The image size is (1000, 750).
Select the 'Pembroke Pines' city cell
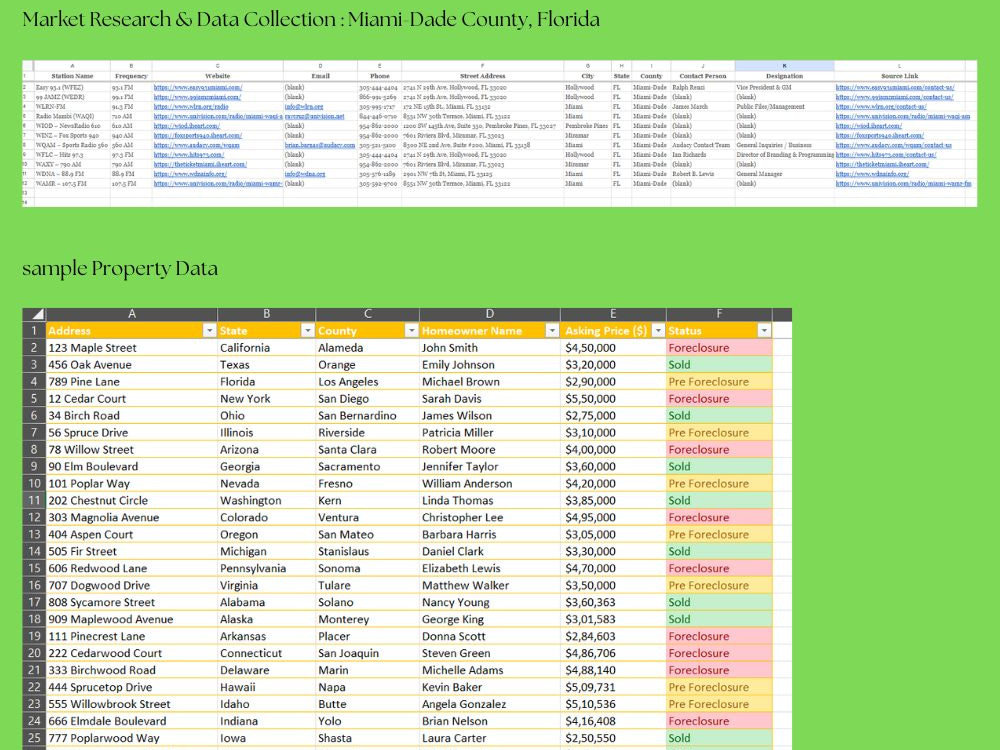[x=587, y=126]
